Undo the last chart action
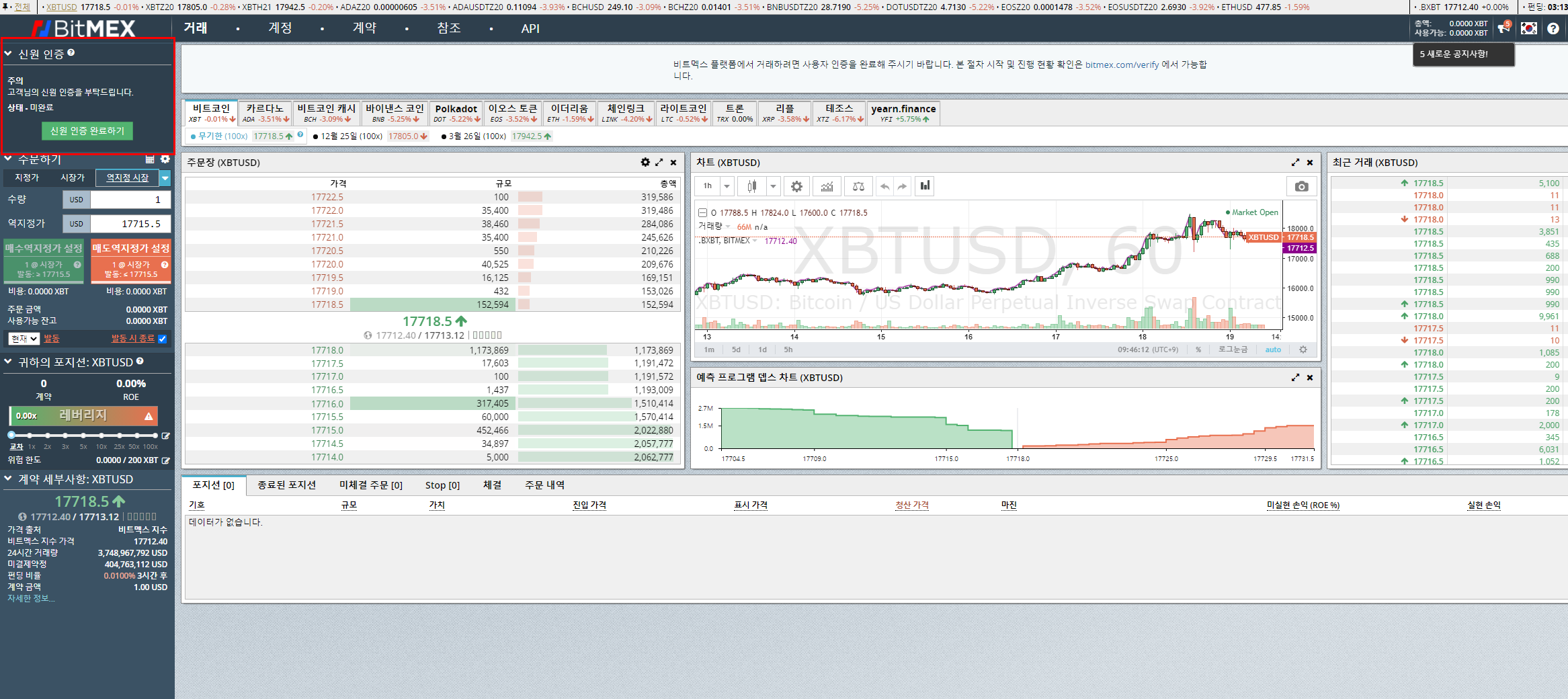This screenshot has width=1568, height=699. [885, 186]
